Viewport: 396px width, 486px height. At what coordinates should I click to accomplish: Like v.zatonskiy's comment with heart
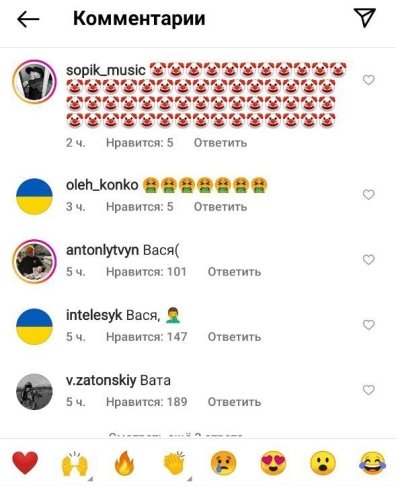pos(368,390)
